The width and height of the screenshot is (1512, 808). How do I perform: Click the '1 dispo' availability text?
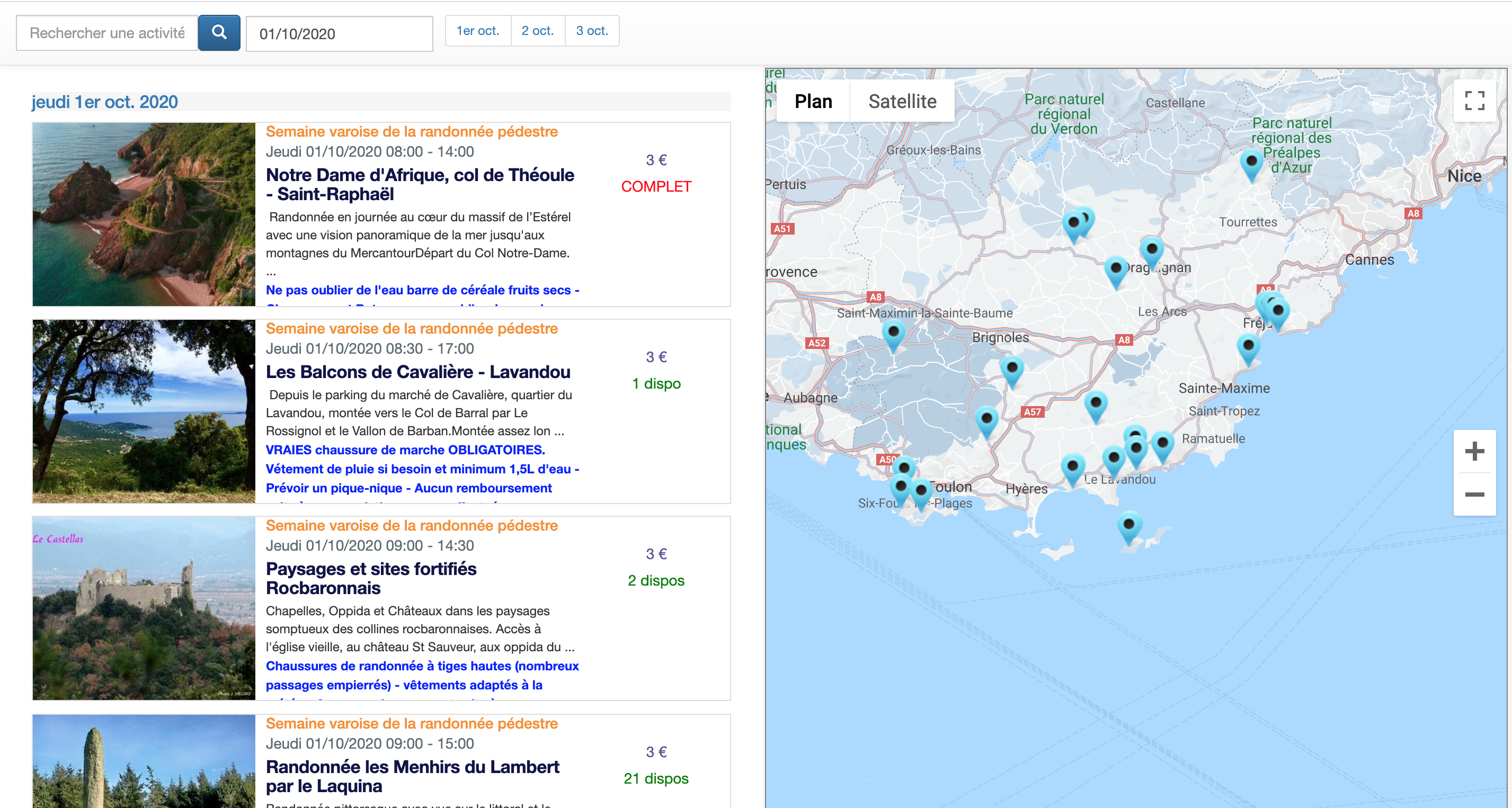coord(656,384)
